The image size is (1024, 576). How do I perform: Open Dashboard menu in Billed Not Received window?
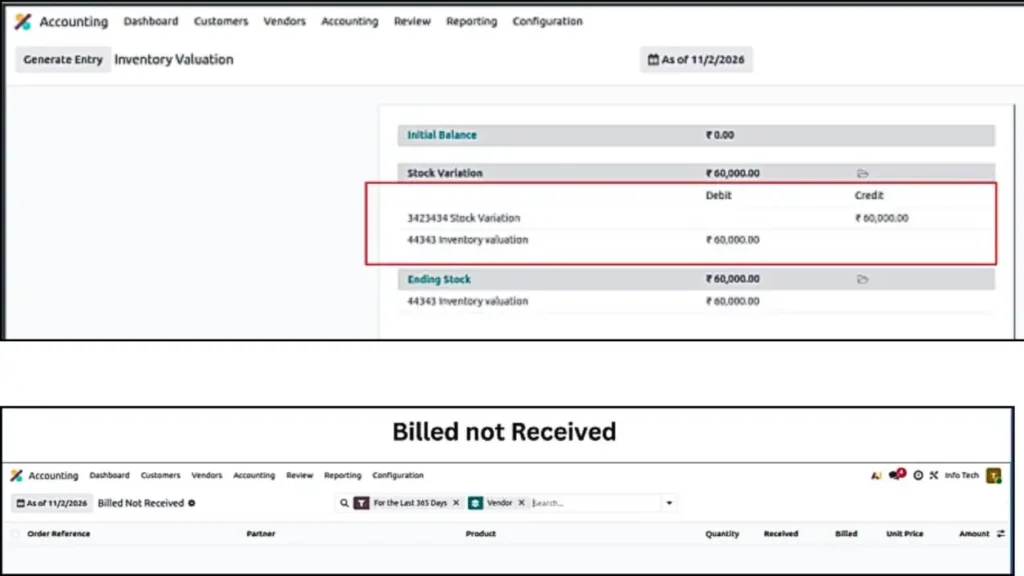109,475
